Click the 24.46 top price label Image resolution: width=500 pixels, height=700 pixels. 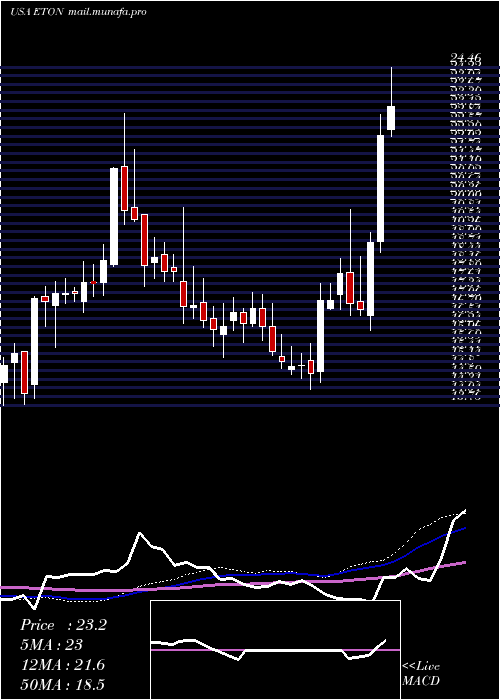coord(466,58)
